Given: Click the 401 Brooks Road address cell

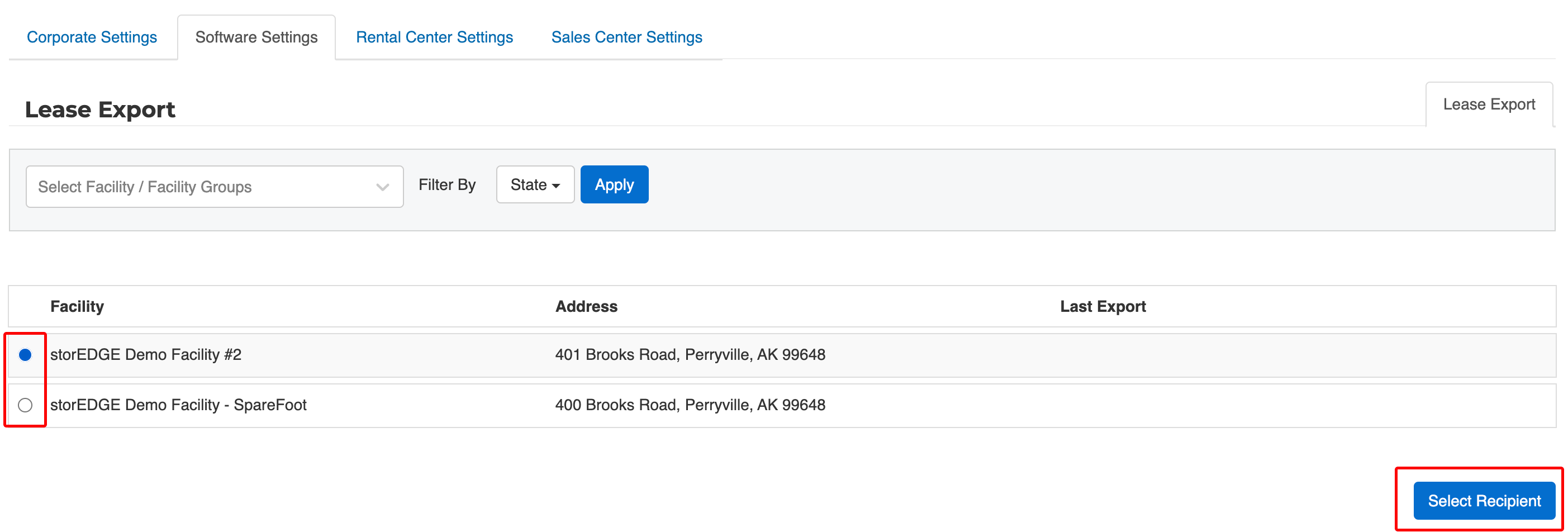Looking at the screenshot, I should tap(690, 355).
